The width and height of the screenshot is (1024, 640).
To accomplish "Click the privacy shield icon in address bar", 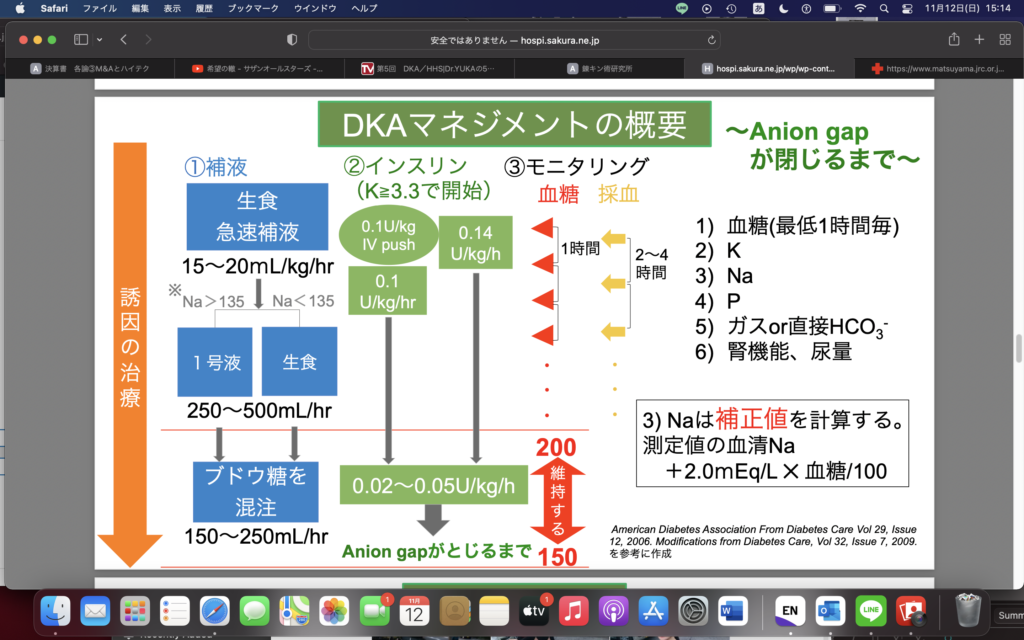I will click(x=290, y=40).
